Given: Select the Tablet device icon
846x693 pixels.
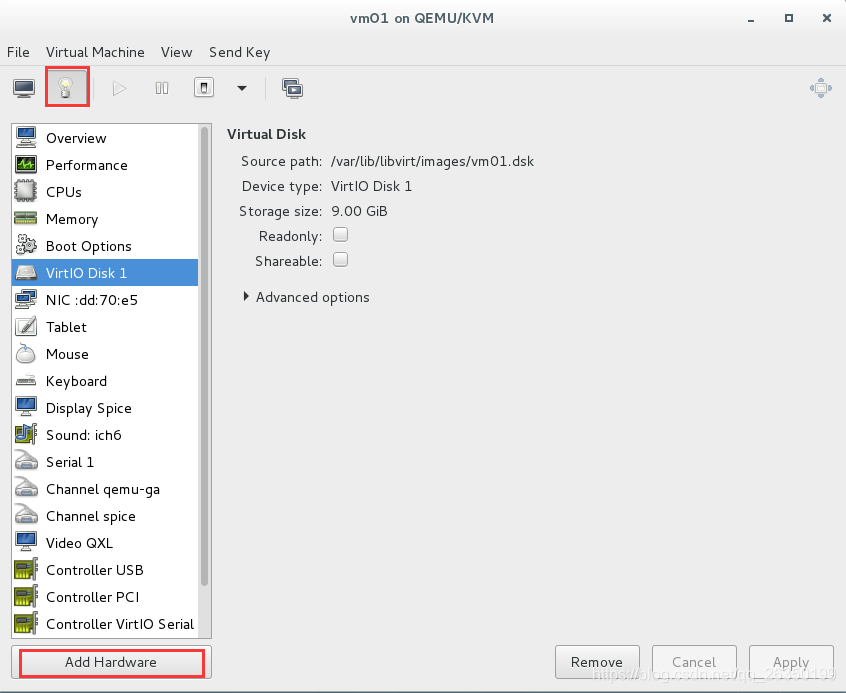Looking at the screenshot, I should tap(26, 327).
